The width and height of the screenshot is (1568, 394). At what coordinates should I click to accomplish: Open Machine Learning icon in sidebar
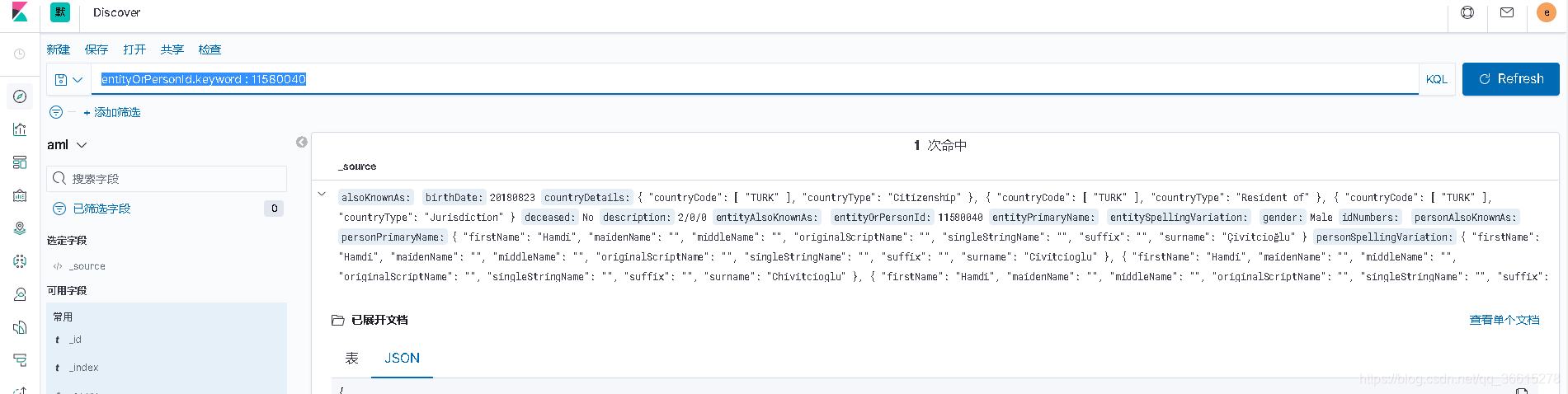(20, 261)
